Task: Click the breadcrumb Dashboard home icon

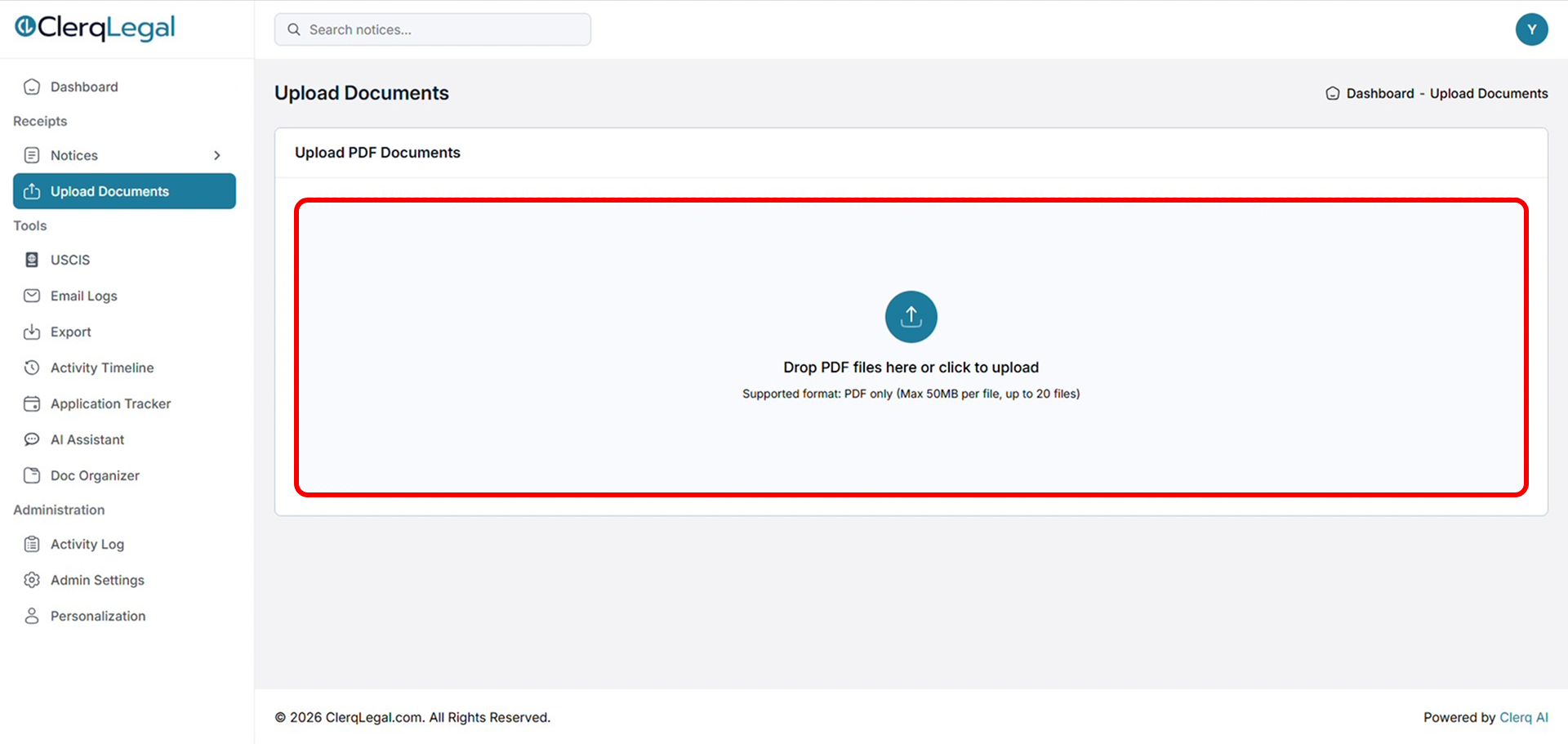Action: pyautogui.click(x=1332, y=93)
